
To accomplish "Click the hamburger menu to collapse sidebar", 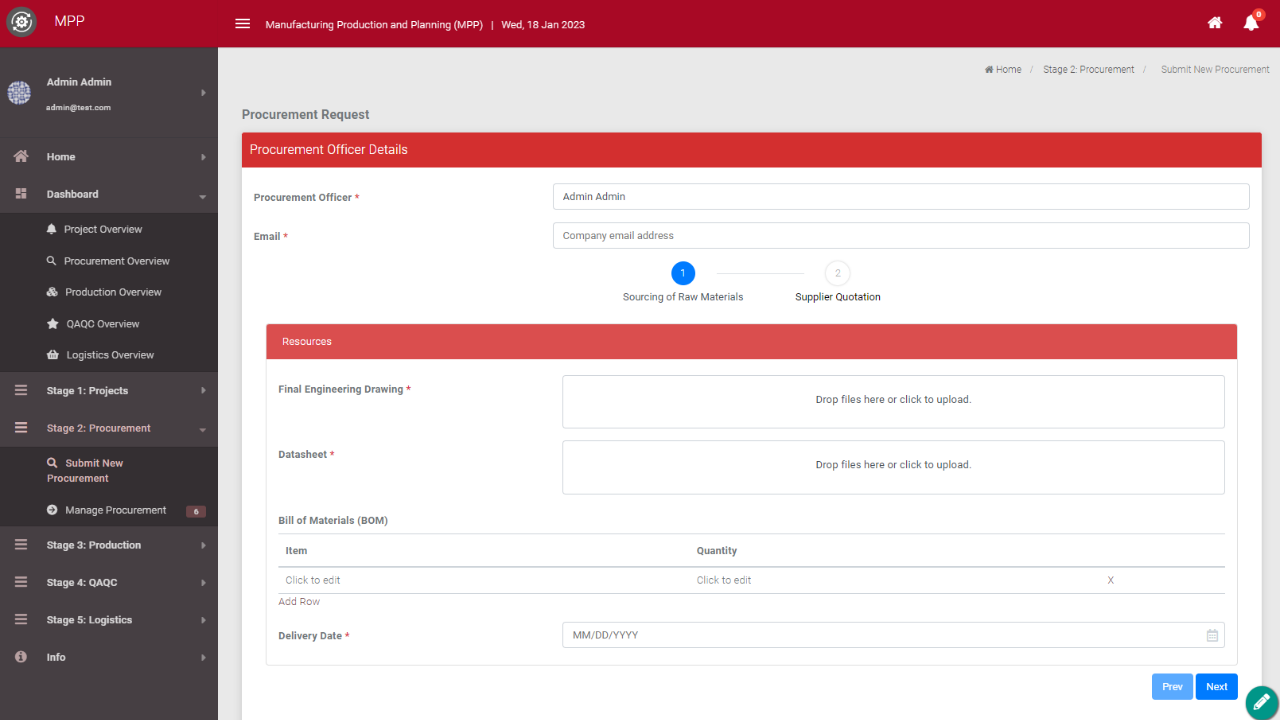I will (x=242, y=23).
